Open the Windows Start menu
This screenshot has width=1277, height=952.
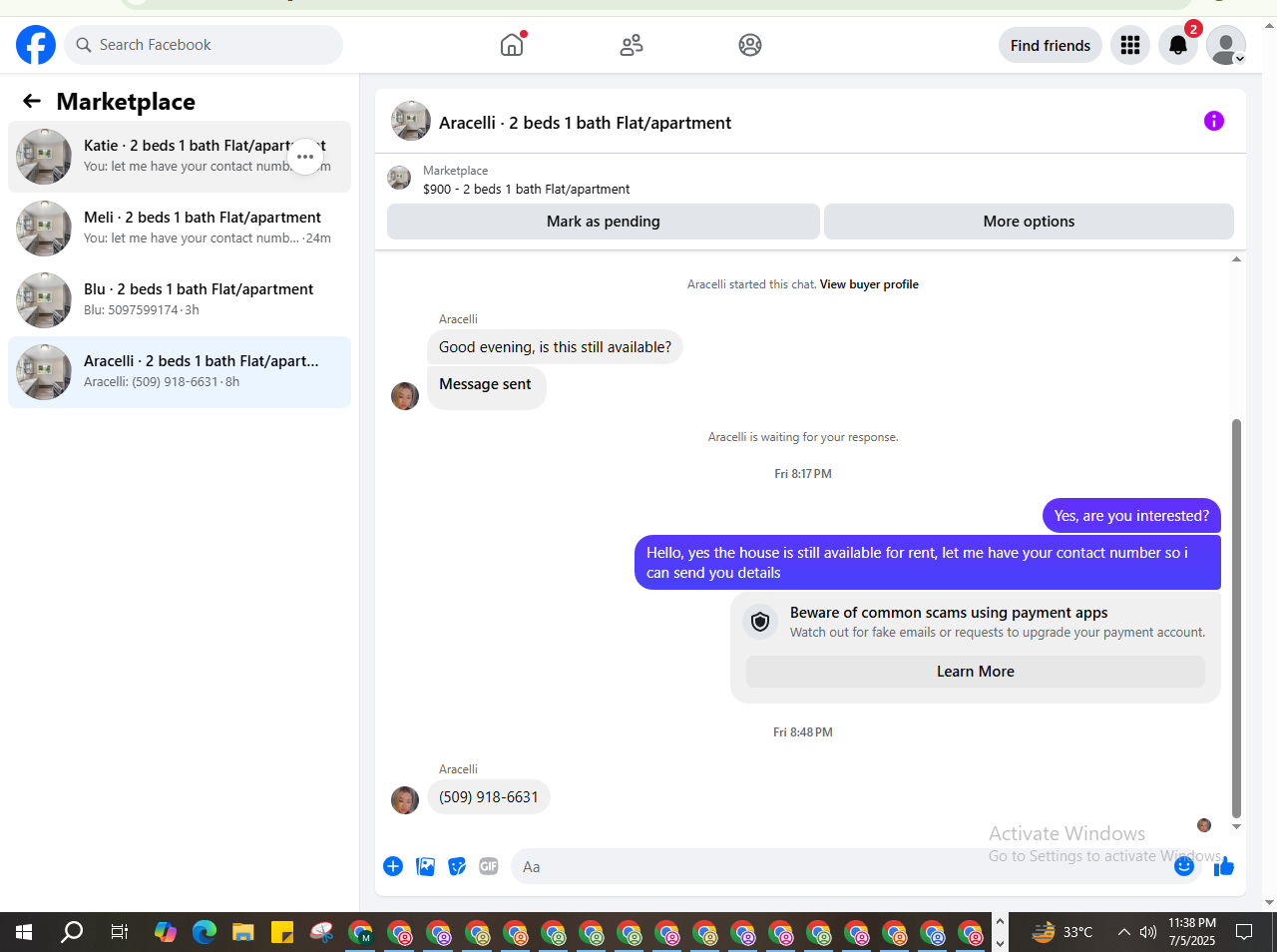24,932
